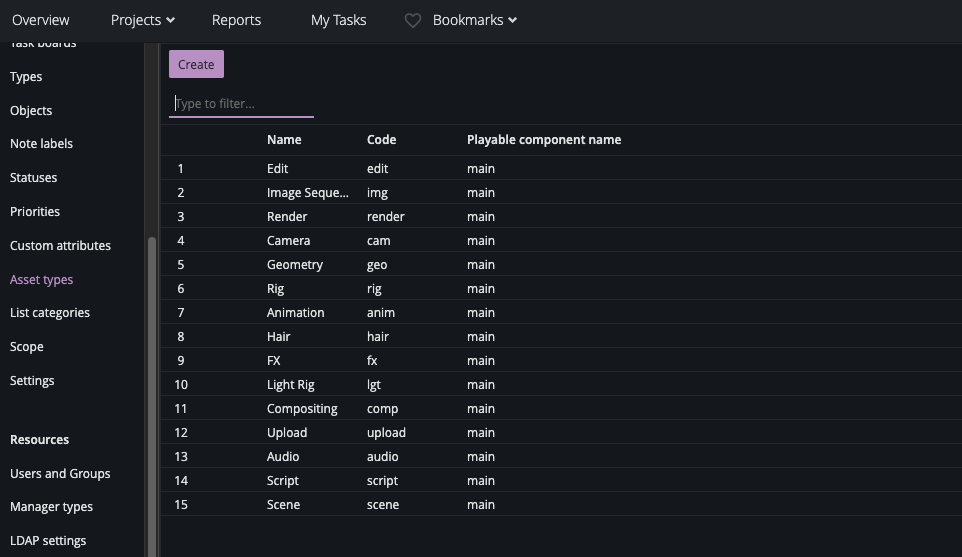Image resolution: width=962 pixels, height=557 pixels.
Task: Select the Compositing asset type row
Action: point(302,409)
